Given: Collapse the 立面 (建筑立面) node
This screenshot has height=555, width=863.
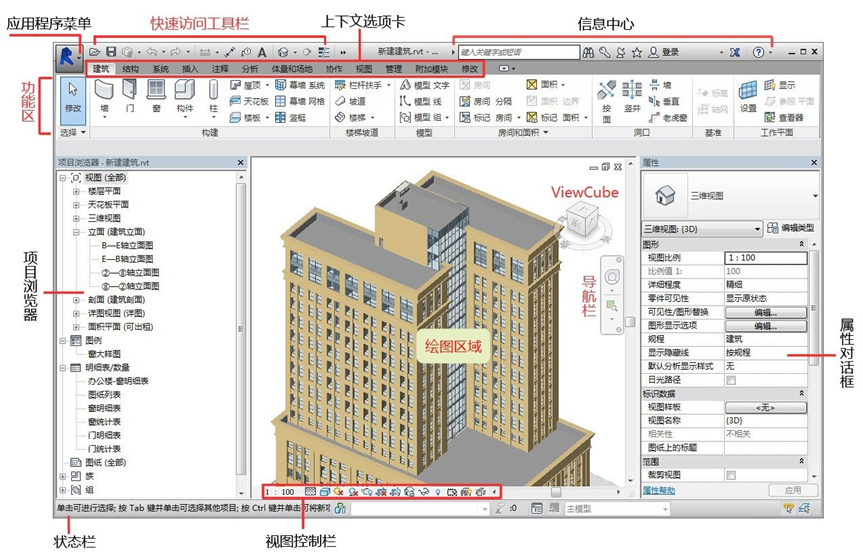Looking at the screenshot, I should pos(76,232).
